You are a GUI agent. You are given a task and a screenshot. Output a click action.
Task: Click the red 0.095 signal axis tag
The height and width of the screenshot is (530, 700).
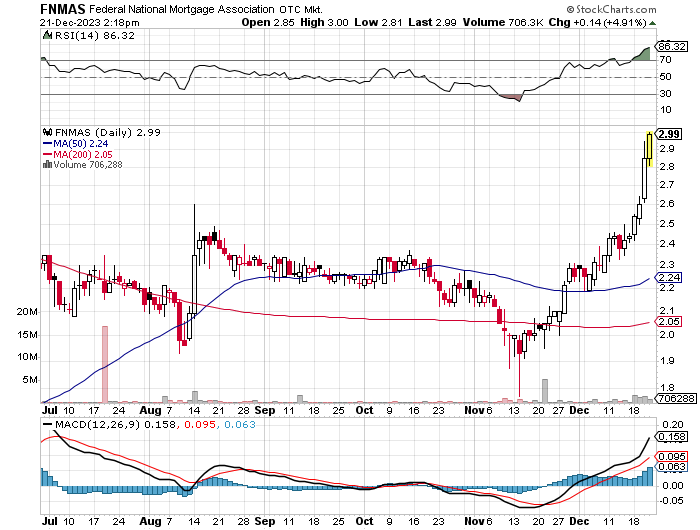coord(671,456)
